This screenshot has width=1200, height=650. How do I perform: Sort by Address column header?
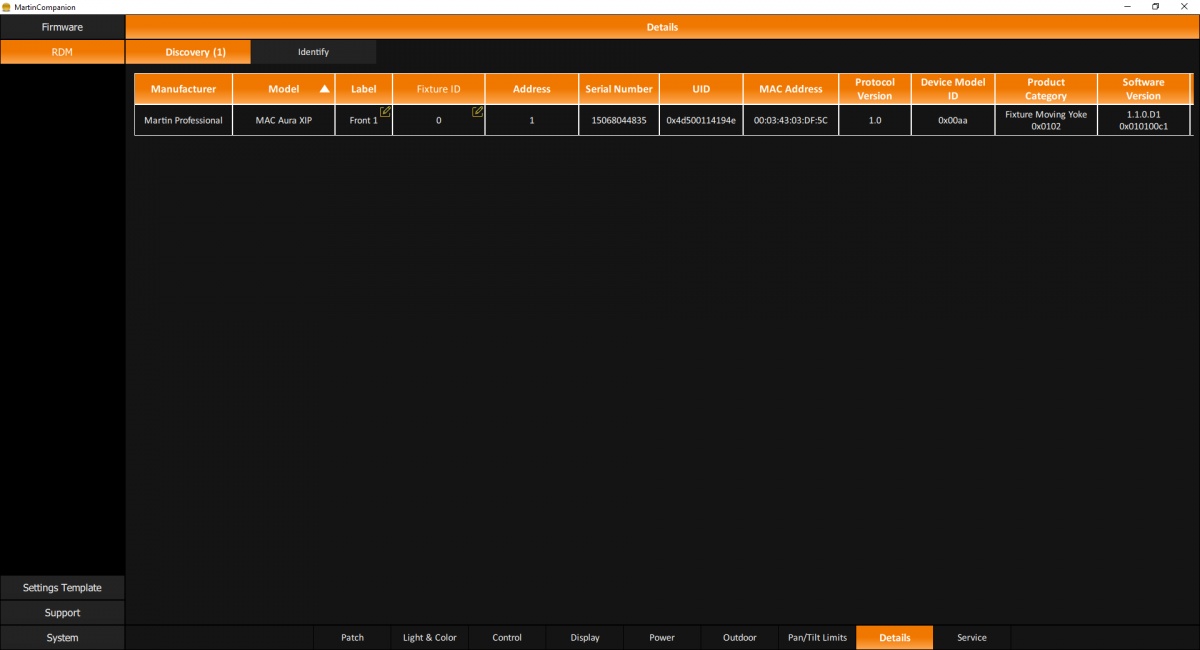tap(532, 89)
